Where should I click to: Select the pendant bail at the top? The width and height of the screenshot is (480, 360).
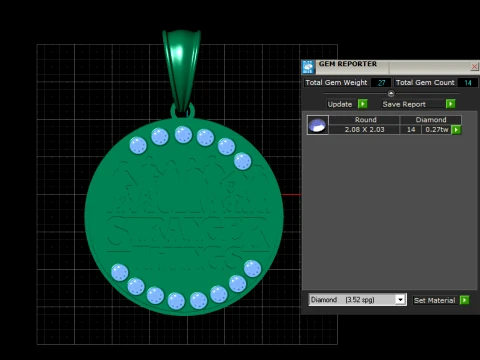pos(182,70)
